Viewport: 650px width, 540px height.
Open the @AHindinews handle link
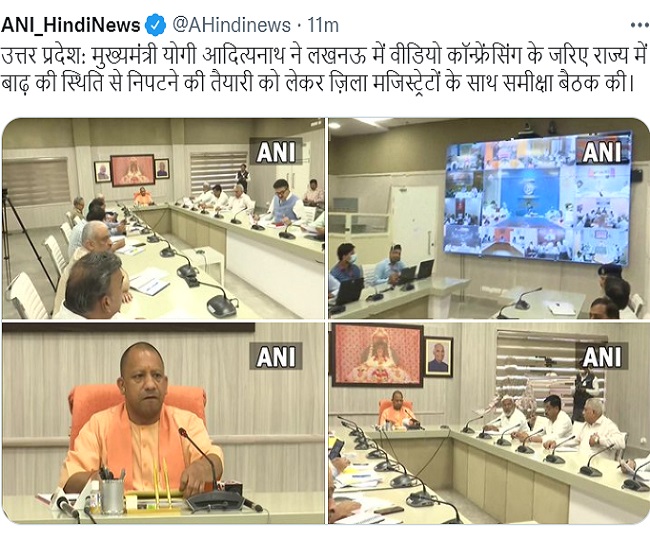[x=231, y=25]
